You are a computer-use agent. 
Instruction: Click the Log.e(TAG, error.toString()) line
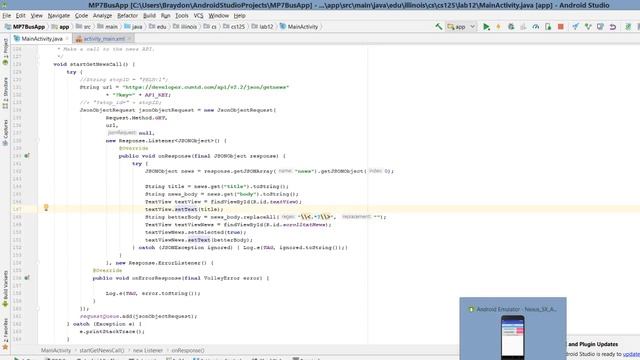[153, 293]
